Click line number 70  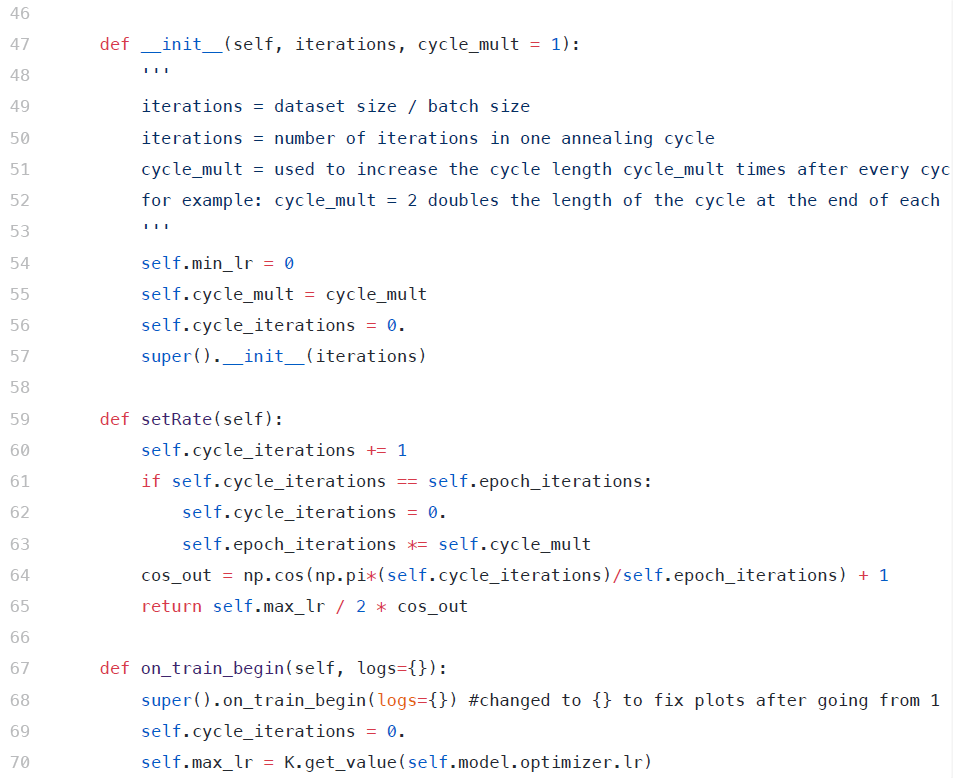(20, 763)
